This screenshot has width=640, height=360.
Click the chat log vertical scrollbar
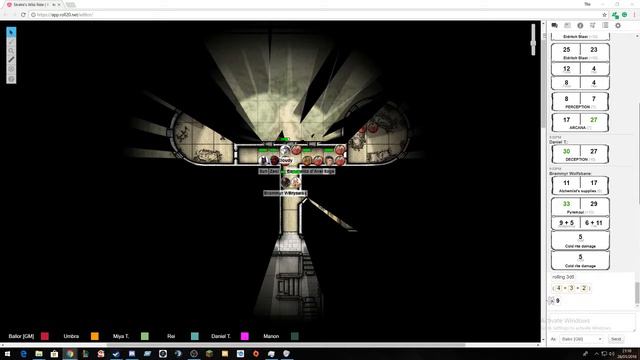coord(637,293)
